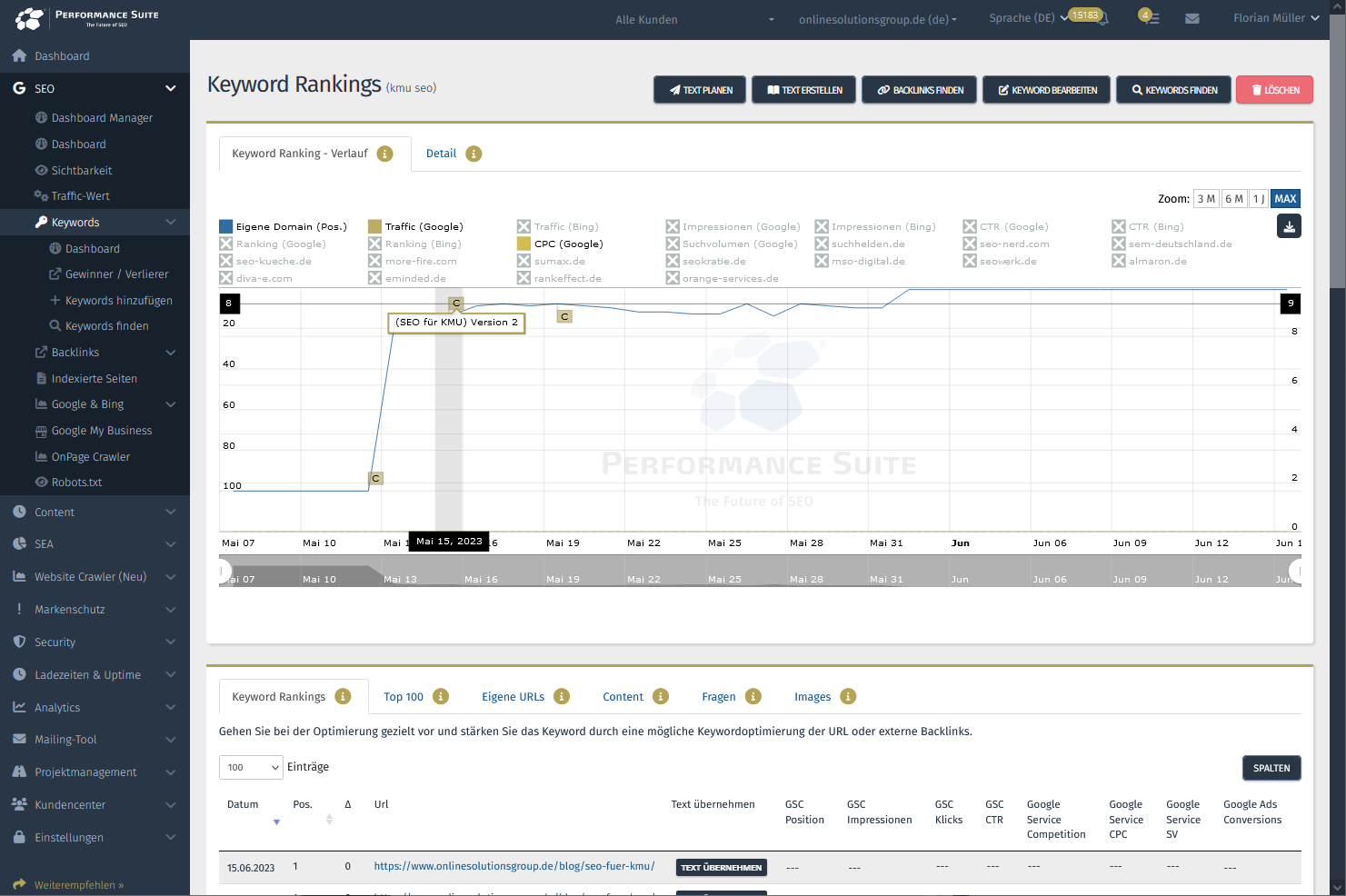Switch to the Top 100 tab
Image resolution: width=1346 pixels, height=896 pixels.
click(404, 697)
